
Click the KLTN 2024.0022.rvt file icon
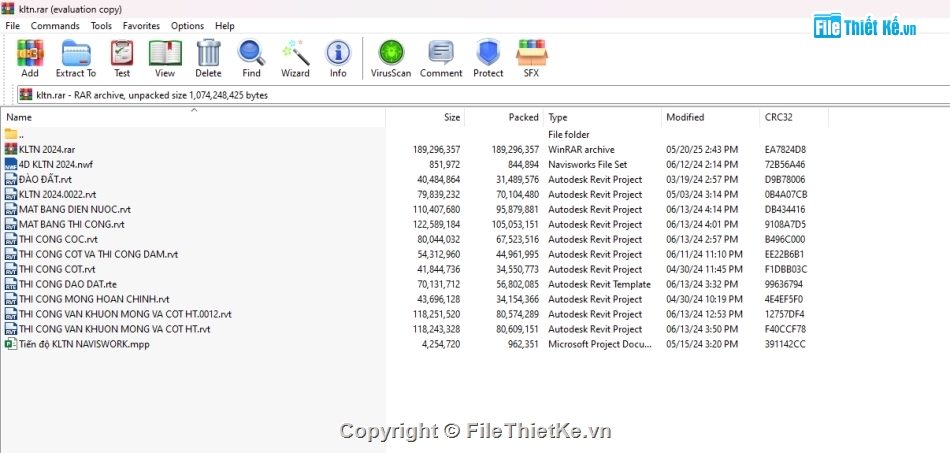click(11, 194)
